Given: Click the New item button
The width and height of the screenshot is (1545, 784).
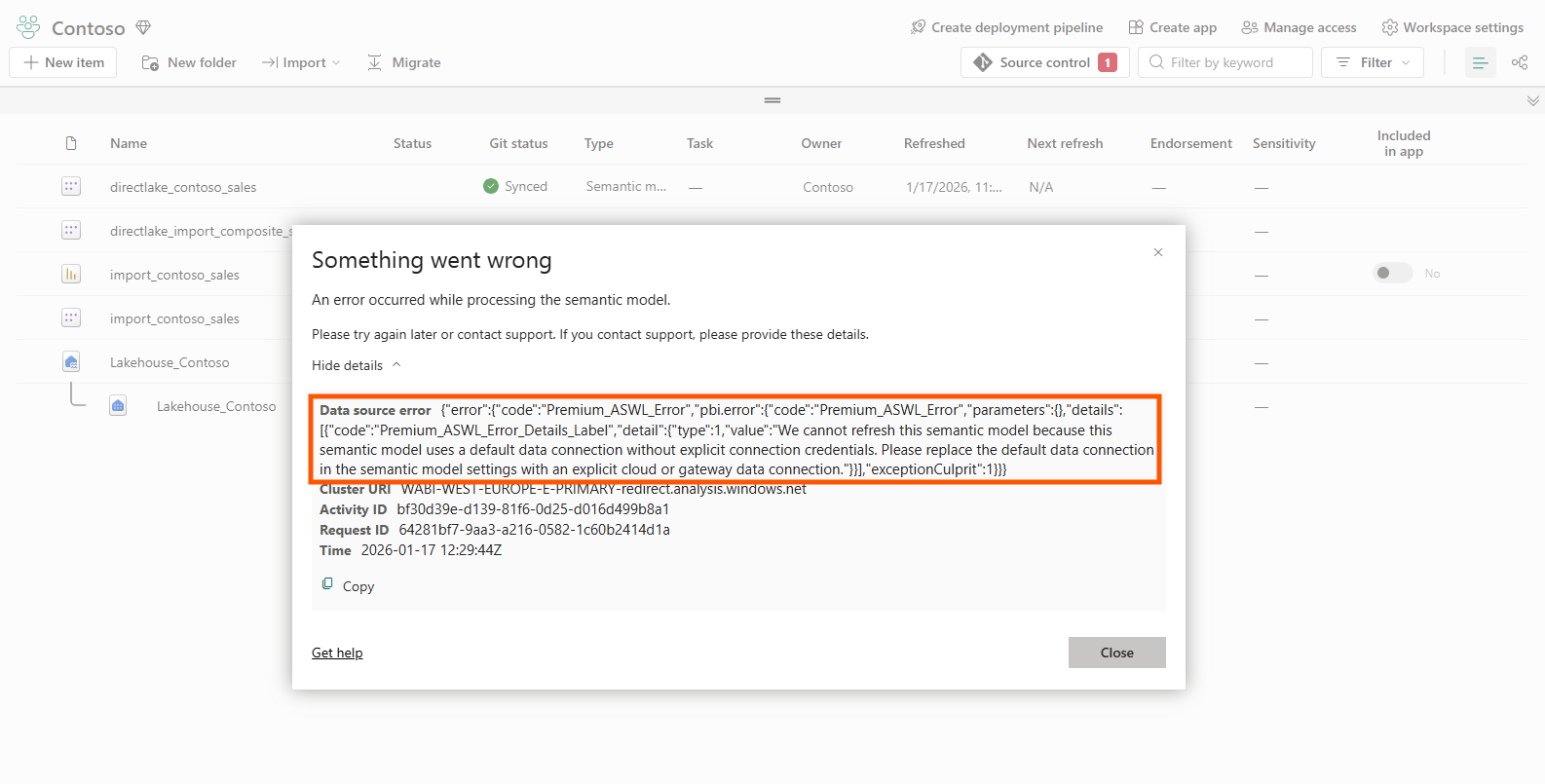Looking at the screenshot, I should tap(63, 62).
